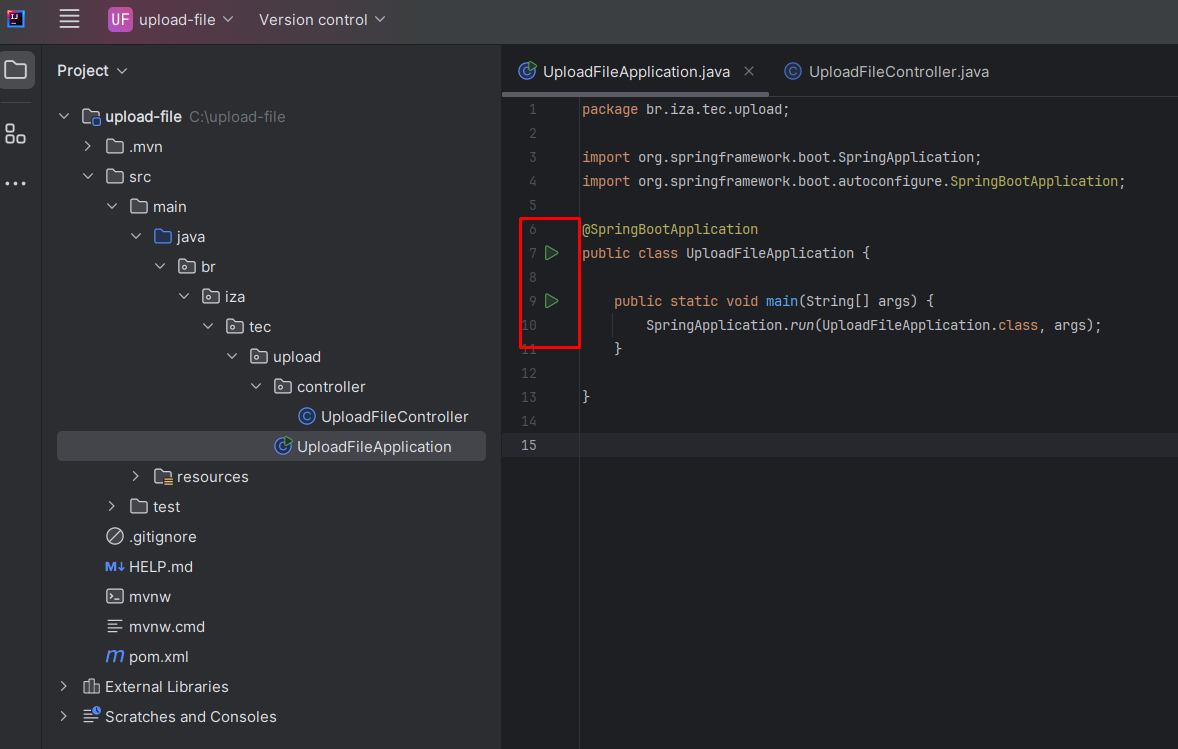
Task: Click the package br.iza.tec.upload declaration
Action: [x=686, y=110]
